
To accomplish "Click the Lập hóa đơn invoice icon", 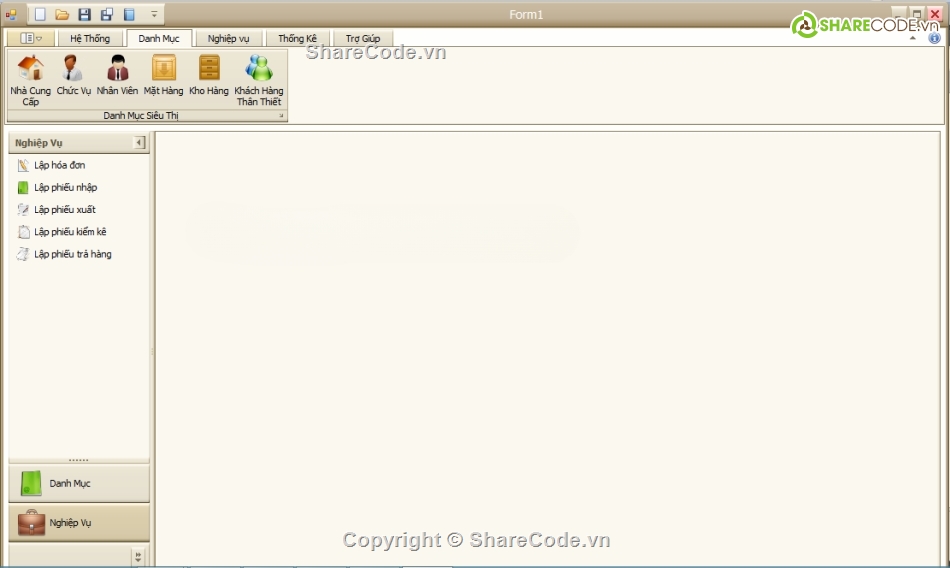I will tap(23, 165).
